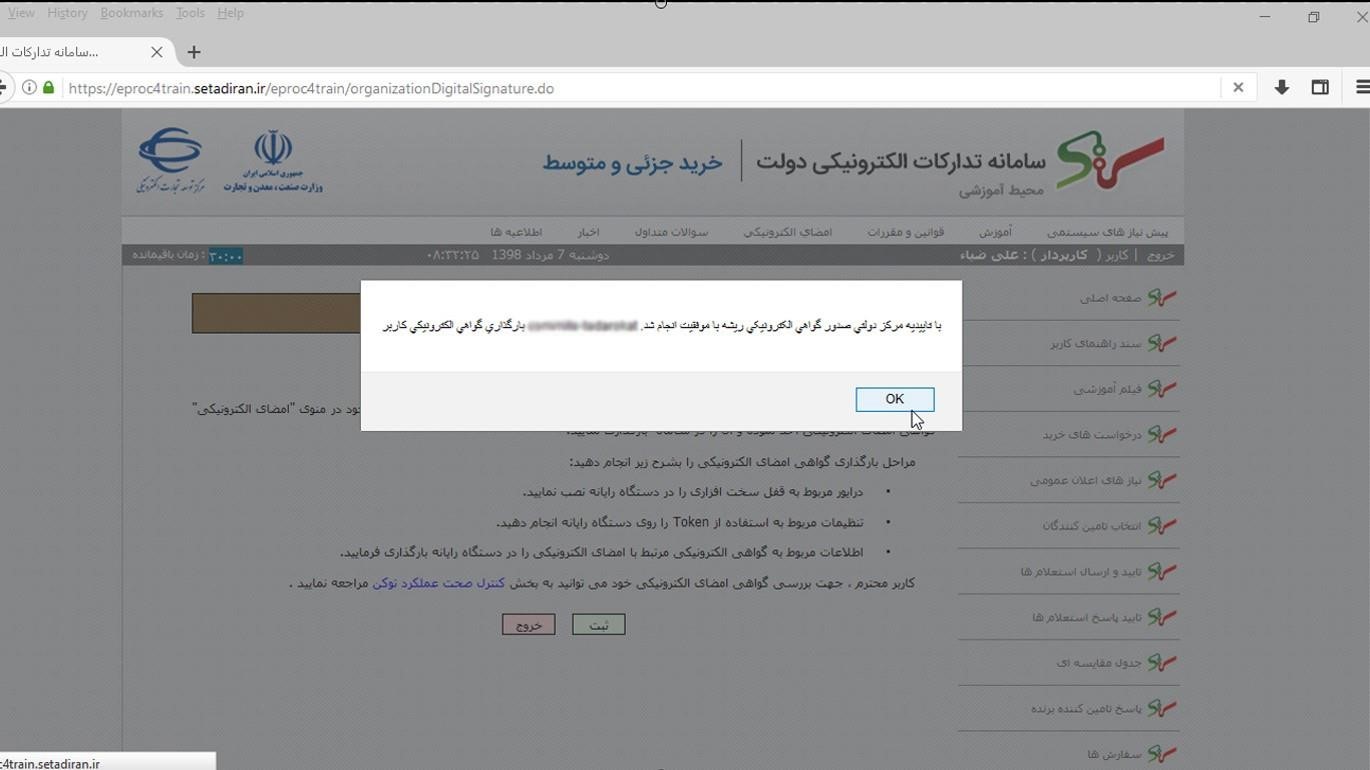Image resolution: width=1370 pixels, height=770 pixels.
Task: Toggle the browser sidebar panel icon
Action: tap(1320, 88)
